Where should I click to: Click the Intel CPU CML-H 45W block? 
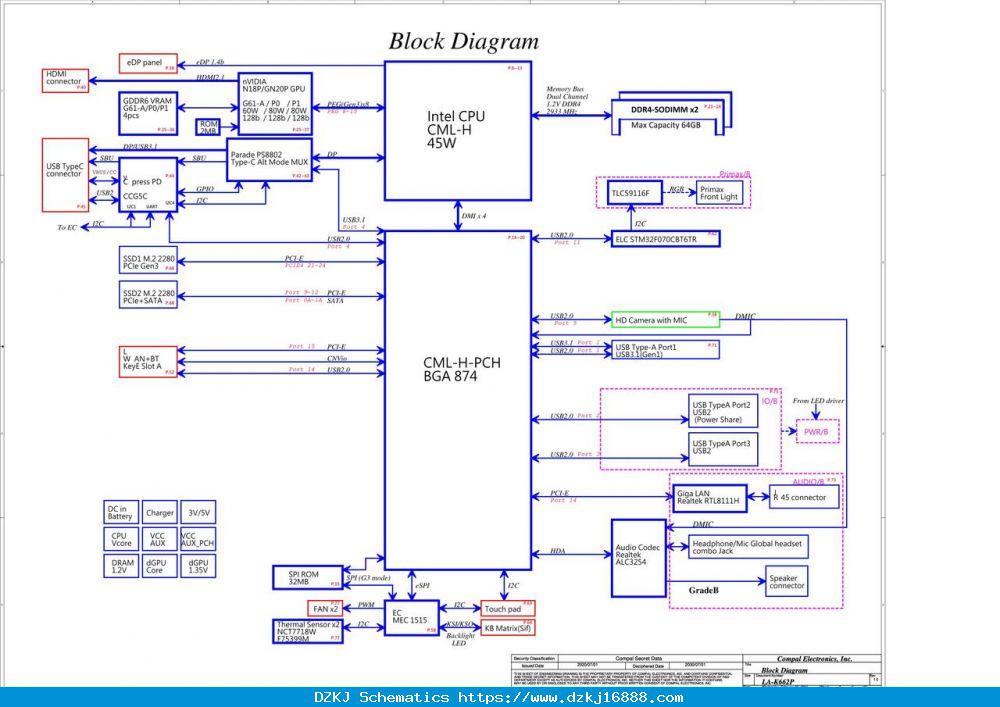coord(458,131)
